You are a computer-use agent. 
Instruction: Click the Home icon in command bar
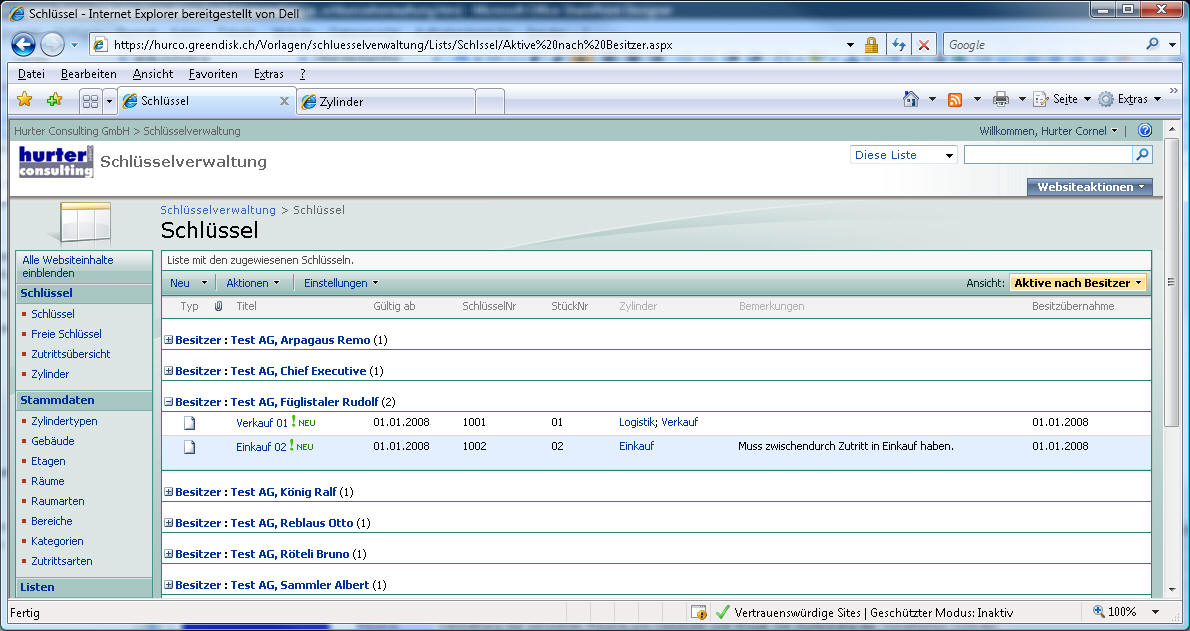[x=911, y=99]
